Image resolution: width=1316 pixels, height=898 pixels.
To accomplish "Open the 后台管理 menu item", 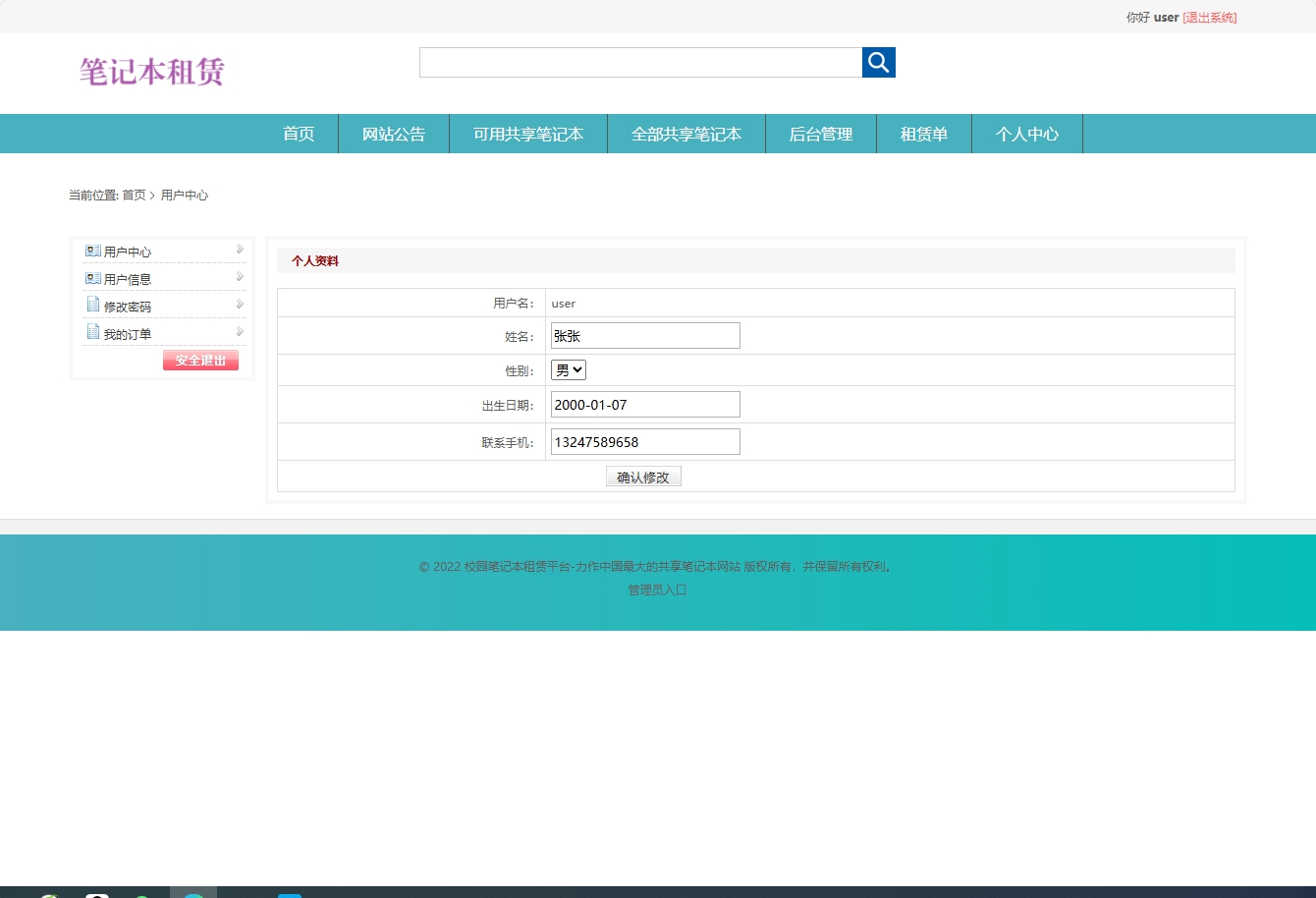I will (x=821, y=134).
